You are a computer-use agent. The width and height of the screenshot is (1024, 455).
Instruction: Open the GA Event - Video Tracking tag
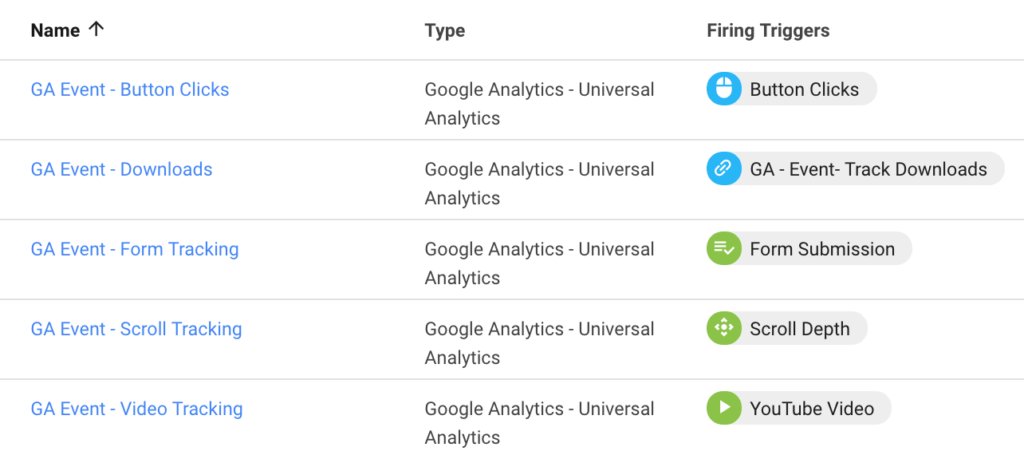pyautogui.click(x=136, y=409)
